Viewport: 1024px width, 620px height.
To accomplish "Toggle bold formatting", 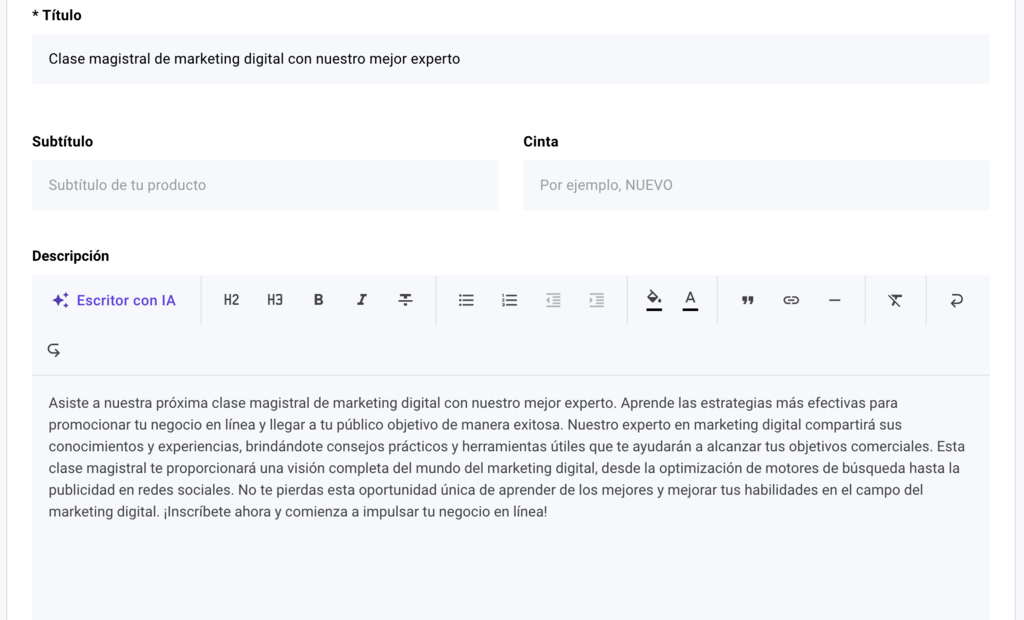I will tap(318, 299).
